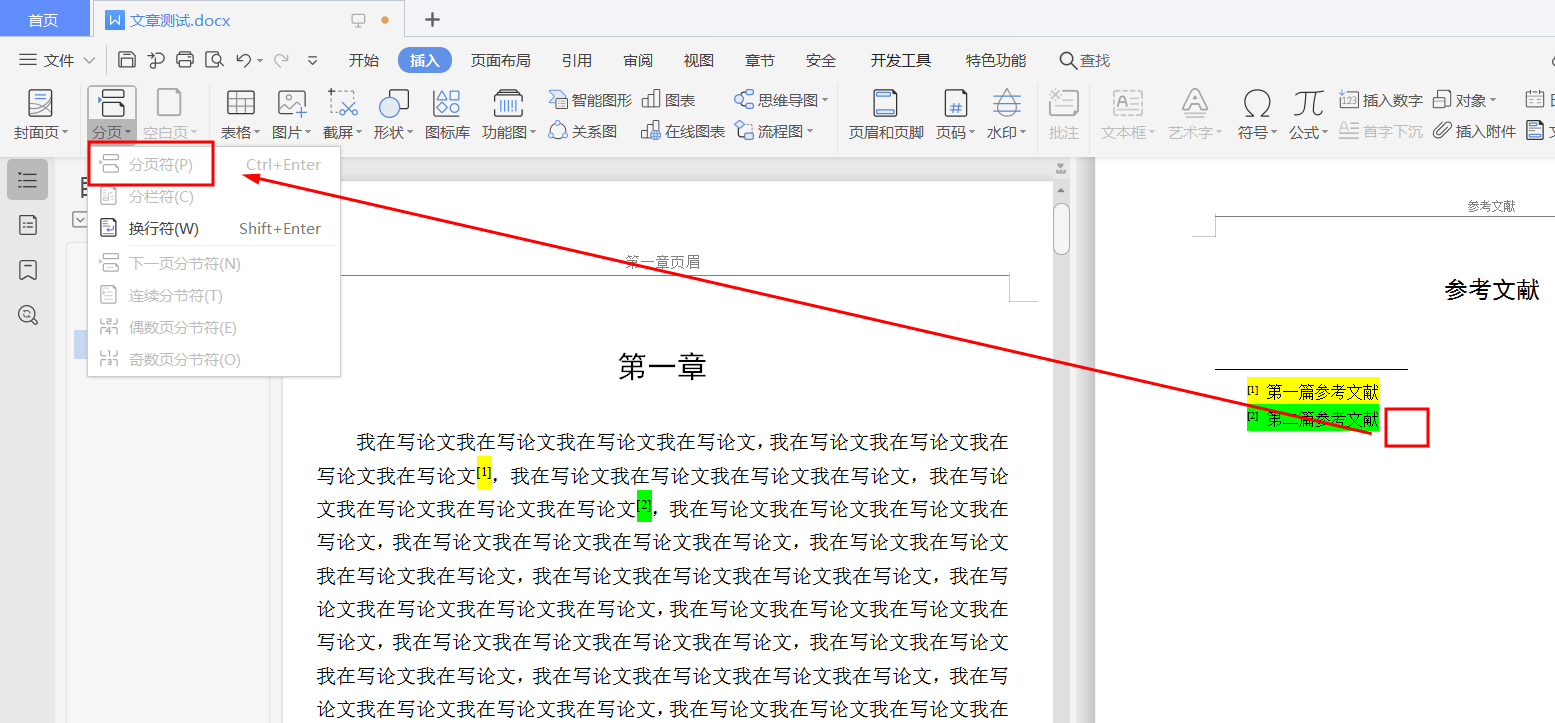Screen dimensions: 1555x723
Task: Switch to the 视图 ribbon tab
Action: tap(698, 60)
